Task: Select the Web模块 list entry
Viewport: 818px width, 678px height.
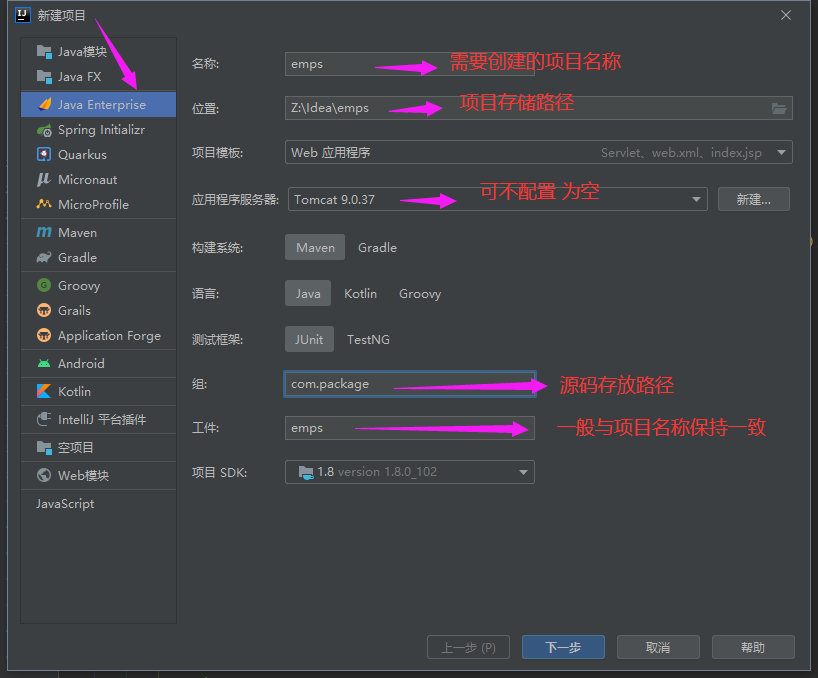Action: pos(99,475)
